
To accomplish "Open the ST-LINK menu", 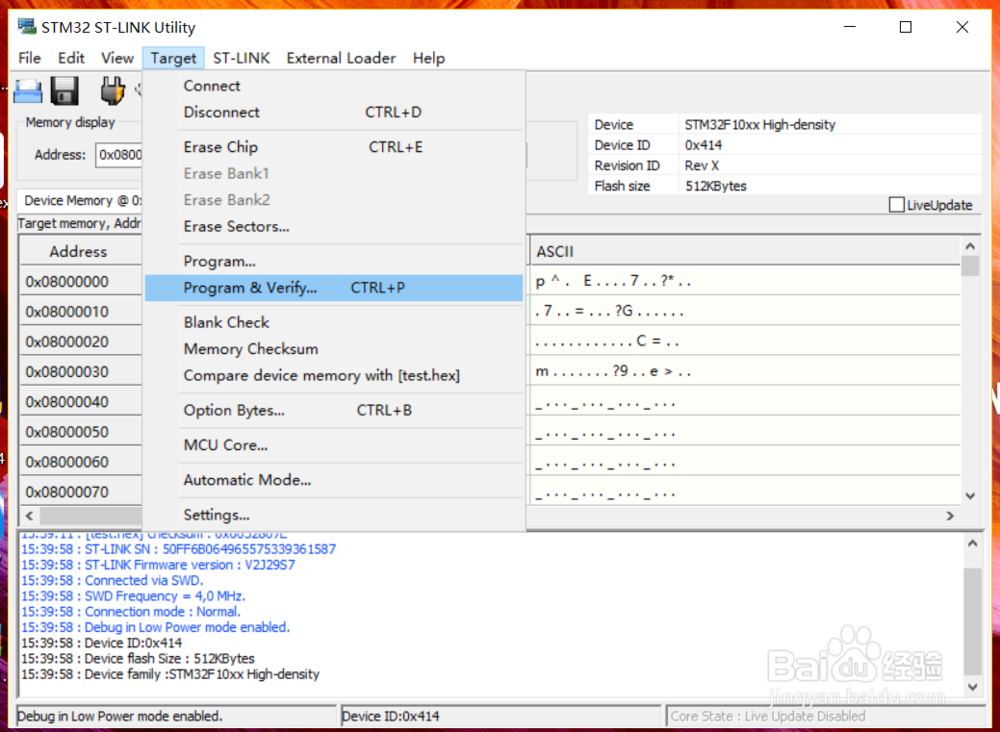I will tap(241, 58).
